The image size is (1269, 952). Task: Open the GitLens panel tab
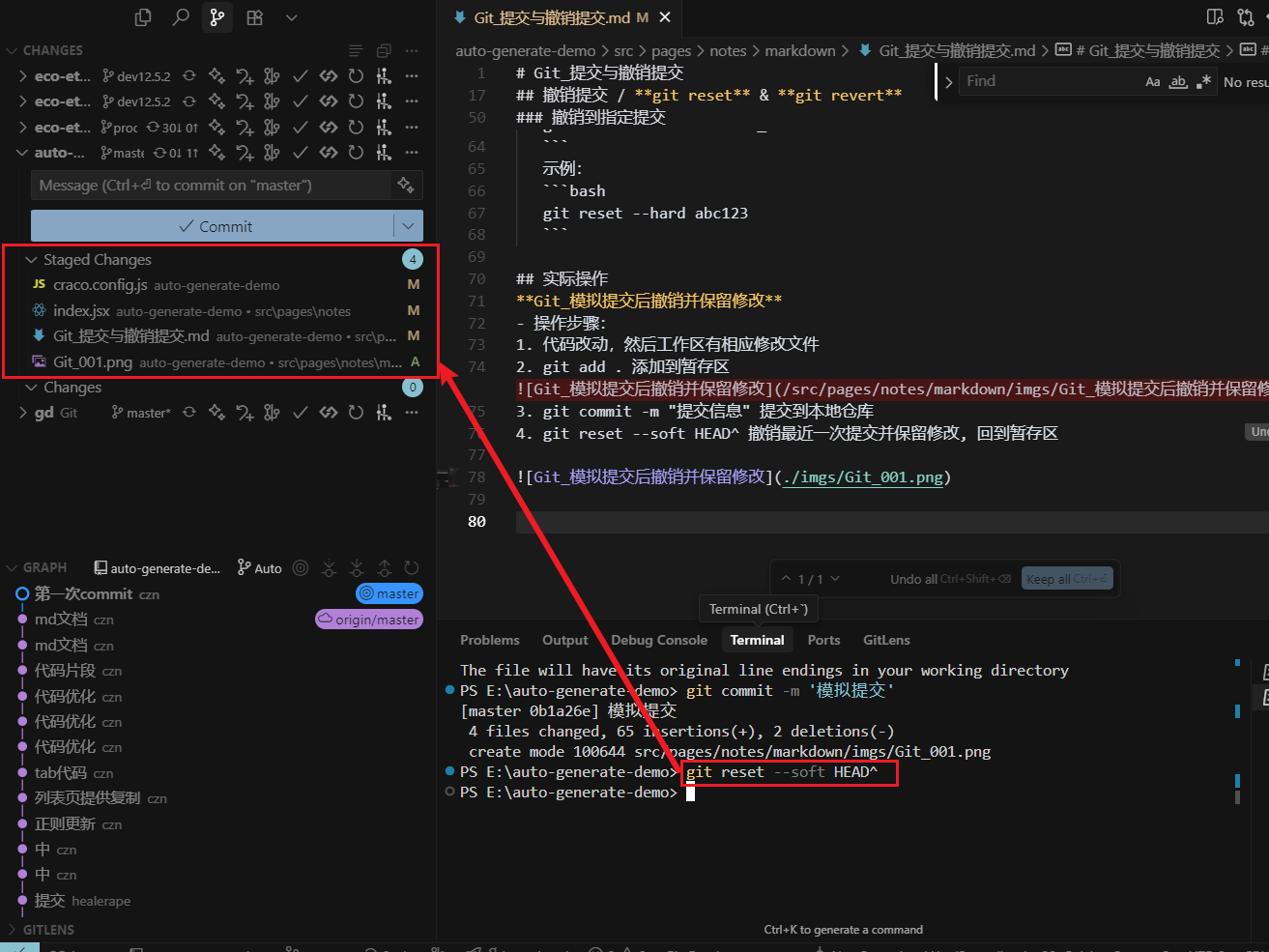[885, 640]
